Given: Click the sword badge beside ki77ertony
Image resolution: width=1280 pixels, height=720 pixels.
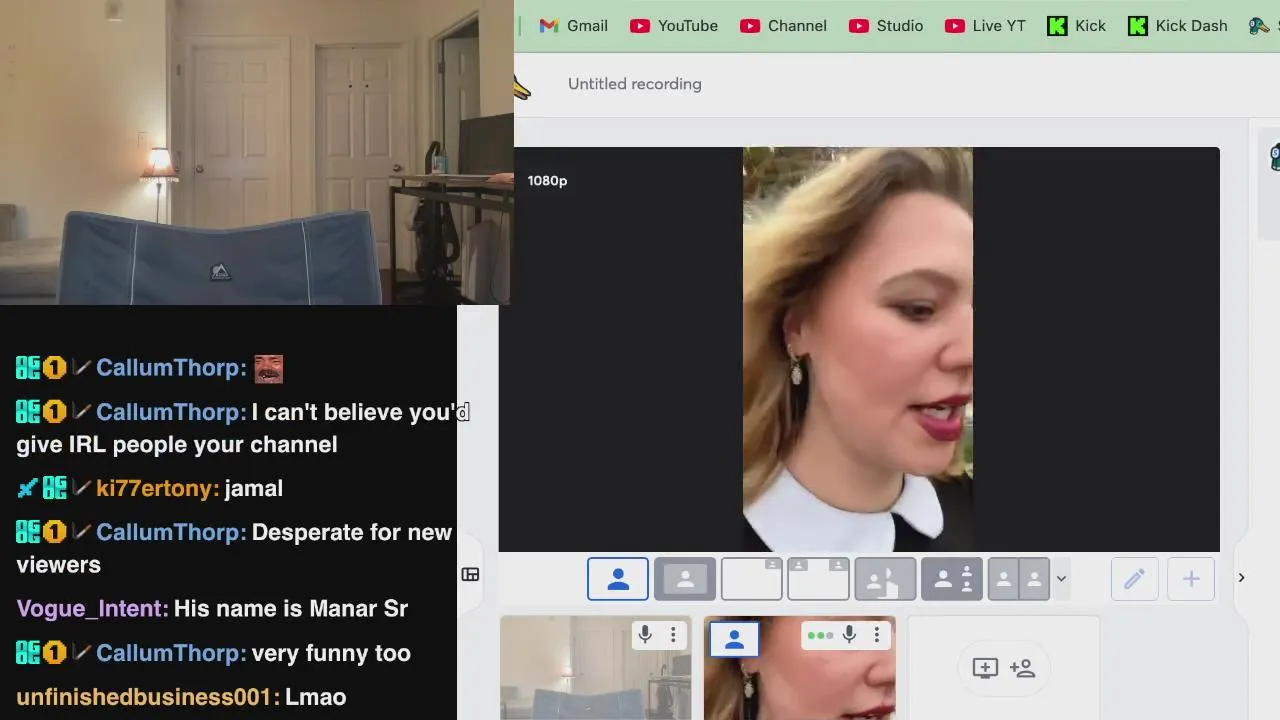Looking at the screenshot, I should click(27, 488).
